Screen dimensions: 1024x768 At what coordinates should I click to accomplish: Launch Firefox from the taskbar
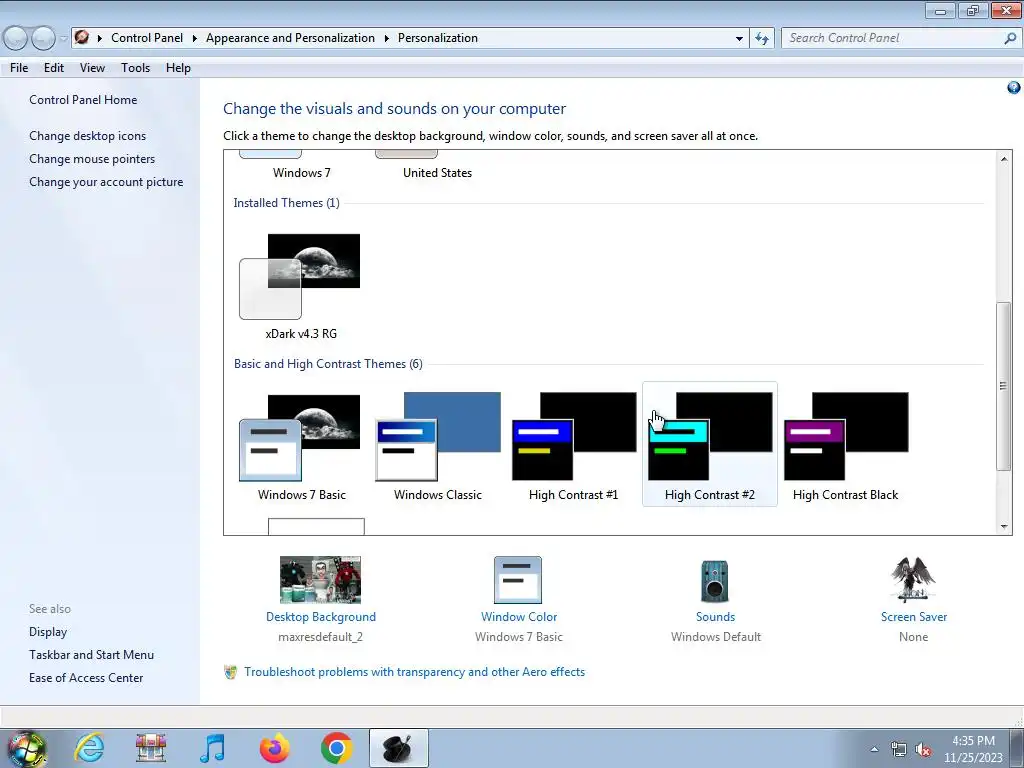tap(274, 748)
